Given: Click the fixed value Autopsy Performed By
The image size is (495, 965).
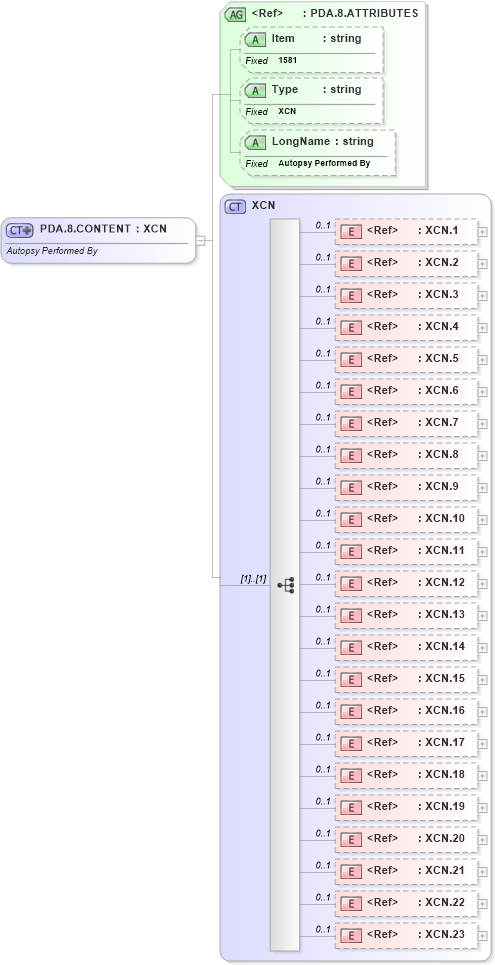Looking at the screenshot, I should coord(324,164).
